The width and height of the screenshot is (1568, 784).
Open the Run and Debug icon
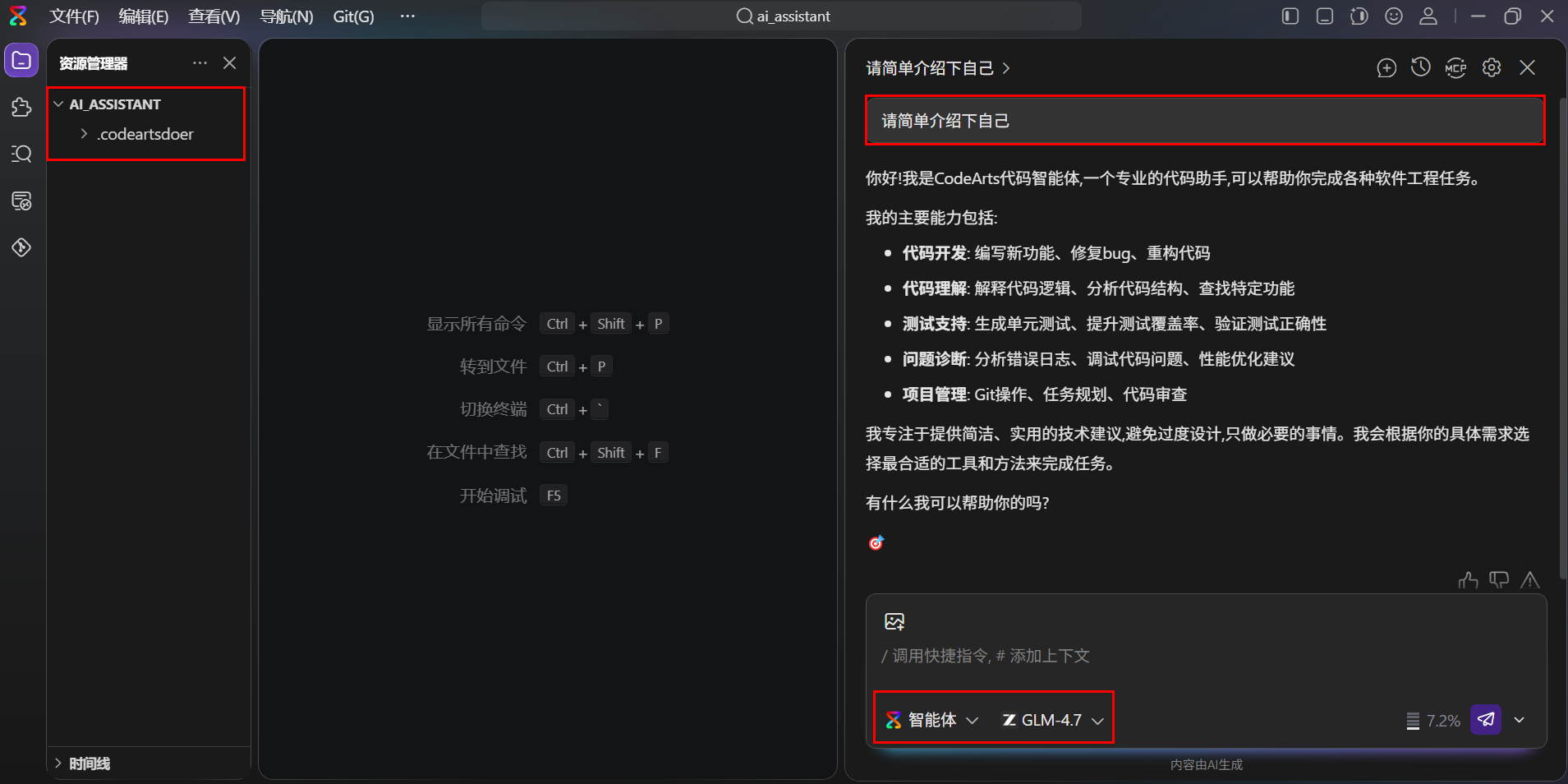[21, 247]
